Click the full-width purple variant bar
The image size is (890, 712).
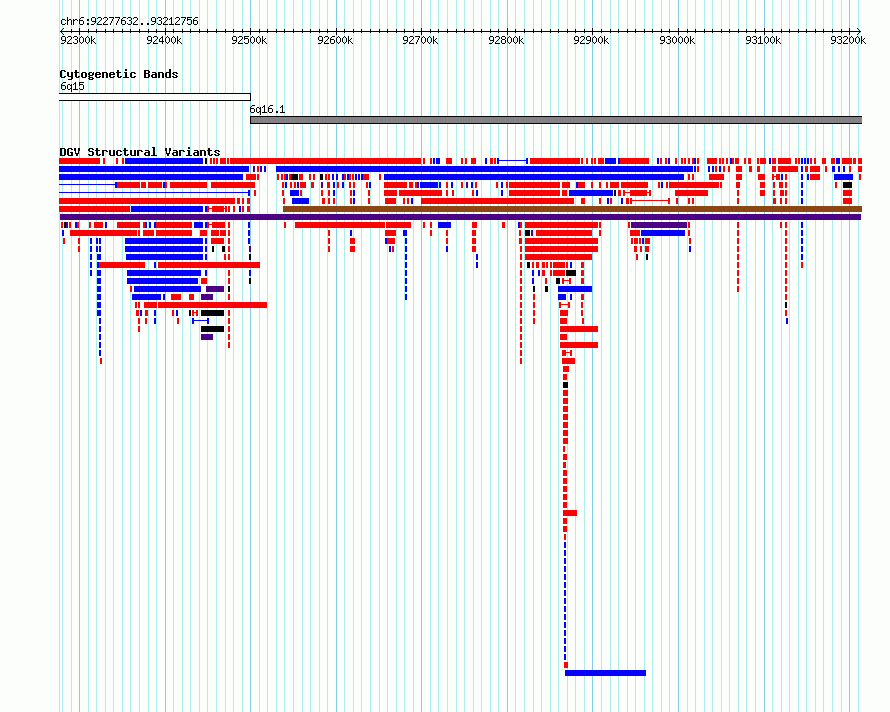pyautogui.click(x=460, y=217)
